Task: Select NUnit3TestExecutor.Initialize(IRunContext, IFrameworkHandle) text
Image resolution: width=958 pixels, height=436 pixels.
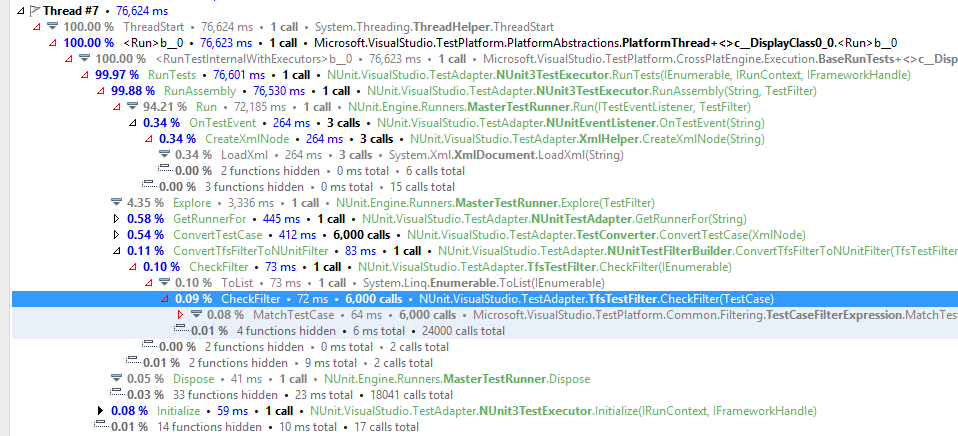Action: [x=563, y=410]
